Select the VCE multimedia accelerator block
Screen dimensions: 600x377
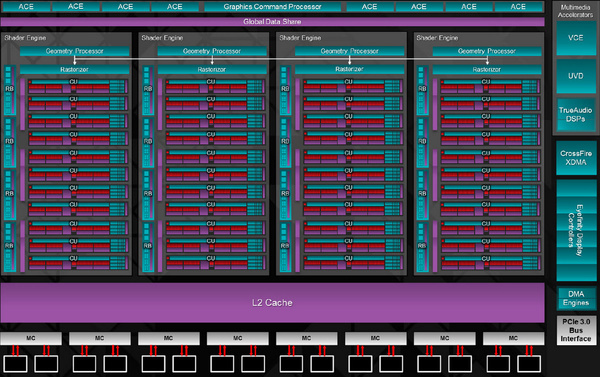pyautogui.click(x=576, y=38)
